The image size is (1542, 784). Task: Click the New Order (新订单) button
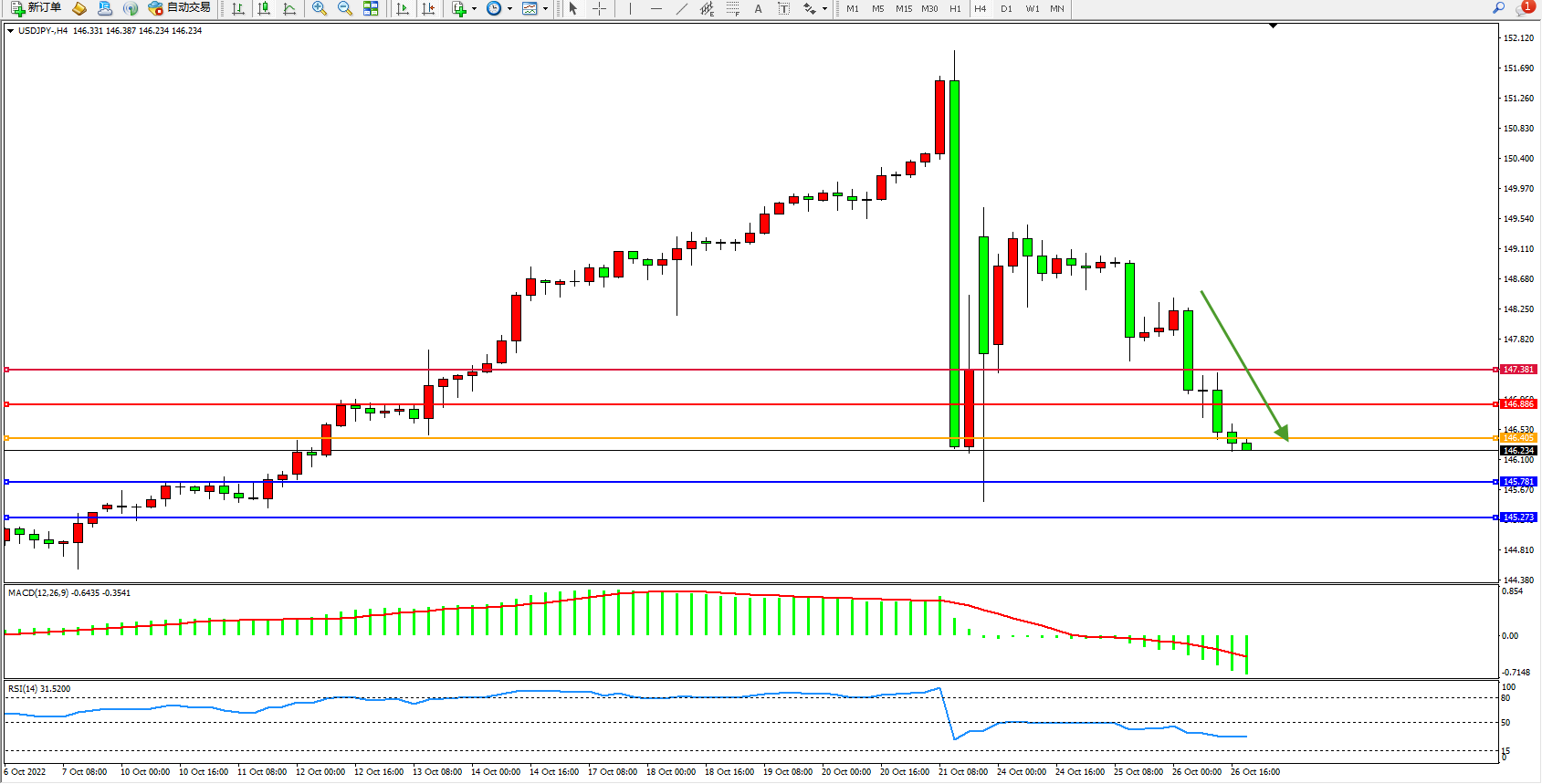pyautogui.click(x=37, y=8)
